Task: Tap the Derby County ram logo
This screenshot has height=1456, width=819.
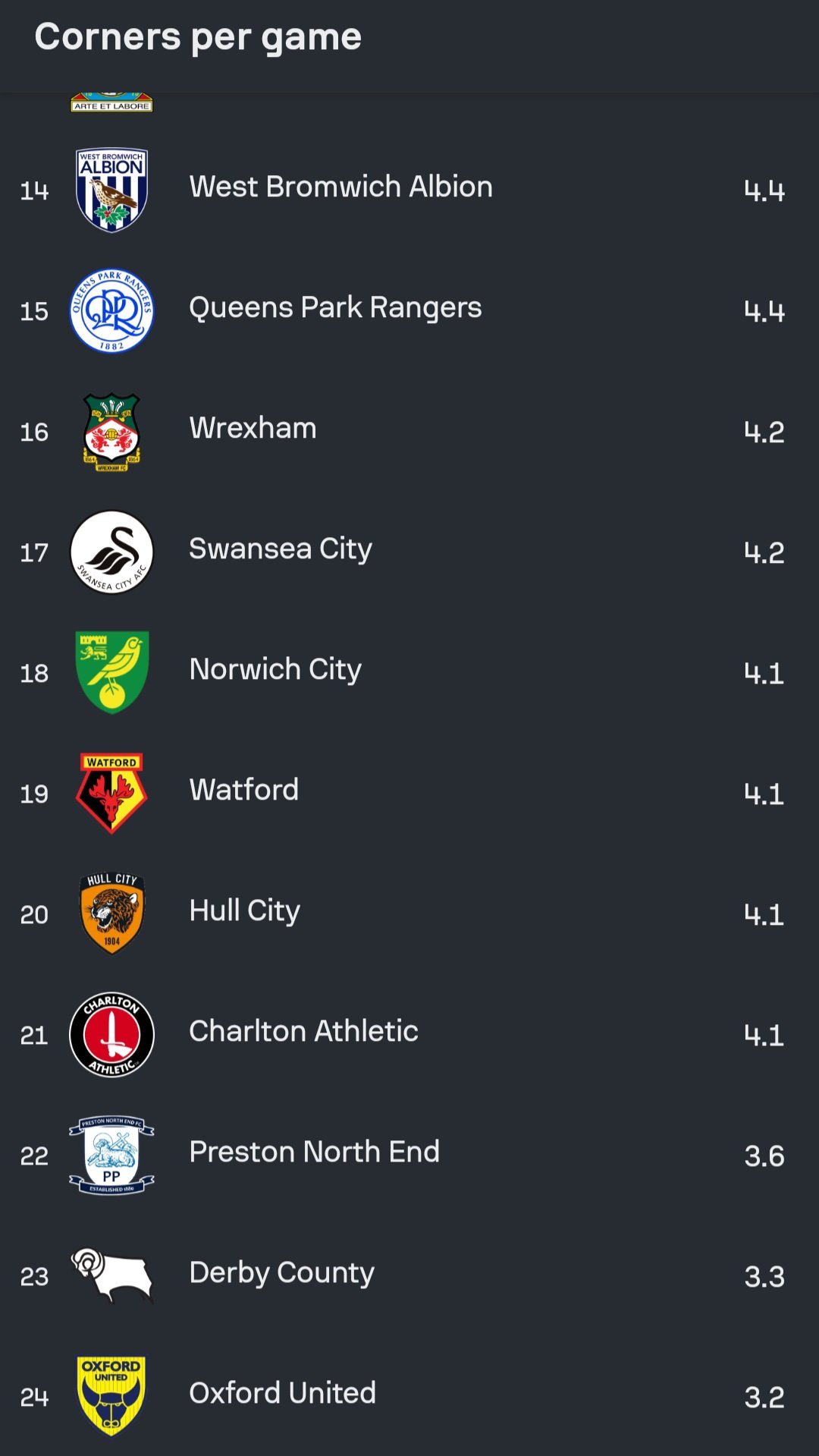Action: click(x=111, y=1275)
